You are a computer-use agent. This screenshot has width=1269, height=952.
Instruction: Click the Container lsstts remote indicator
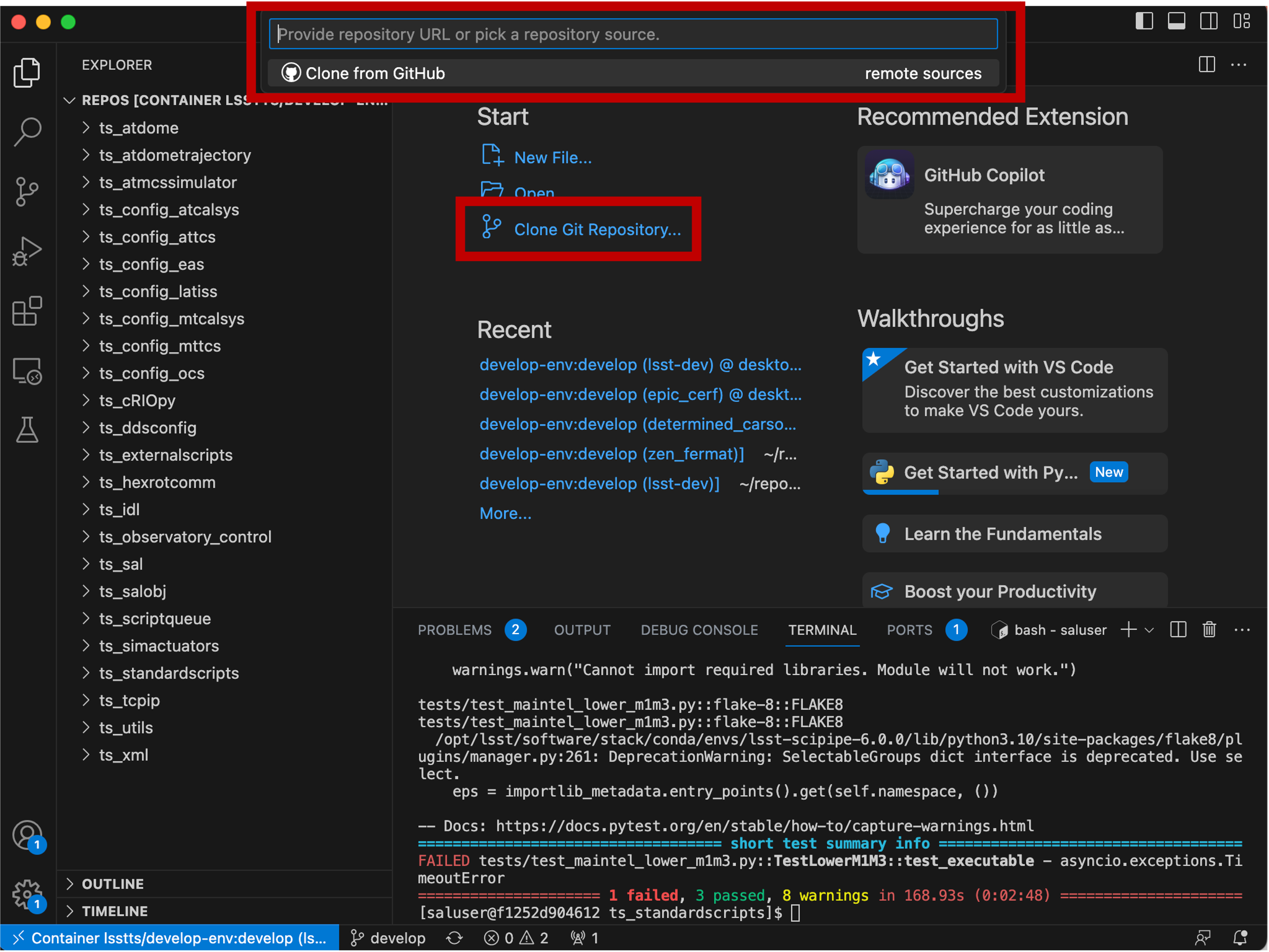click(x=170, y=939)
